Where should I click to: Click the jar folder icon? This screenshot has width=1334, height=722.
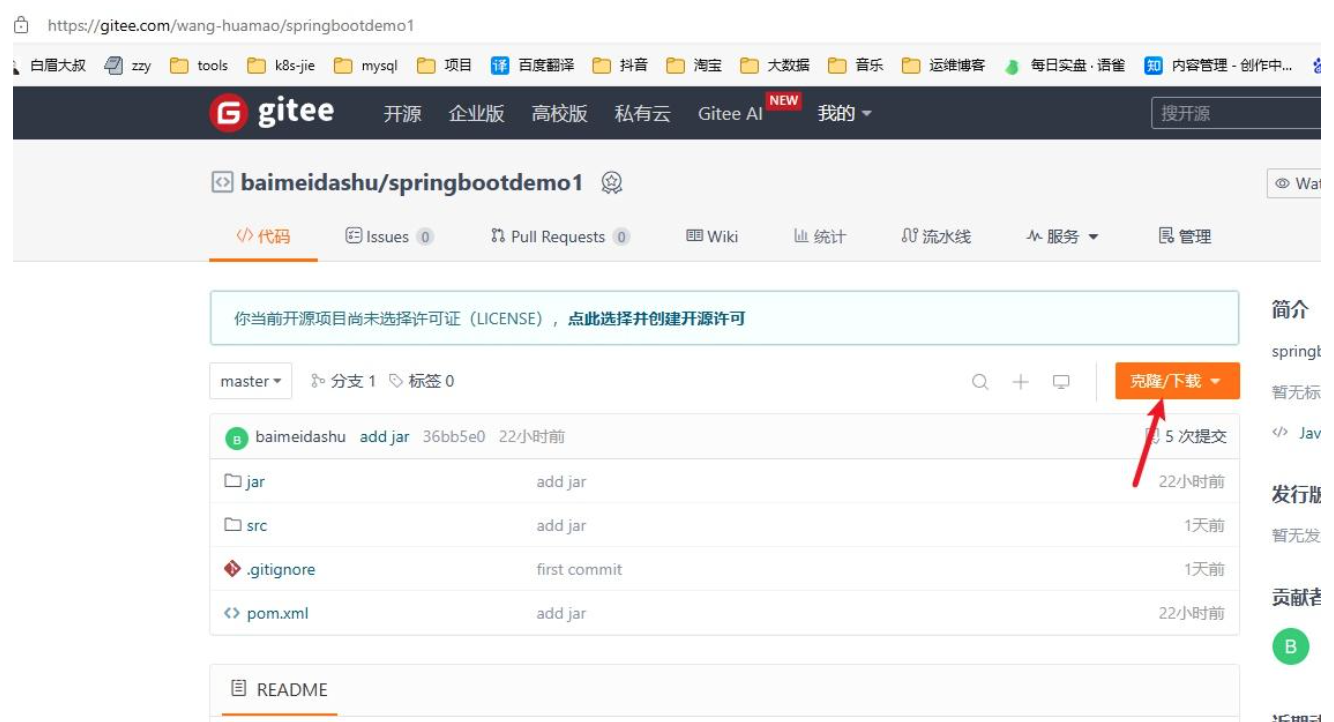tap(233, 481)
